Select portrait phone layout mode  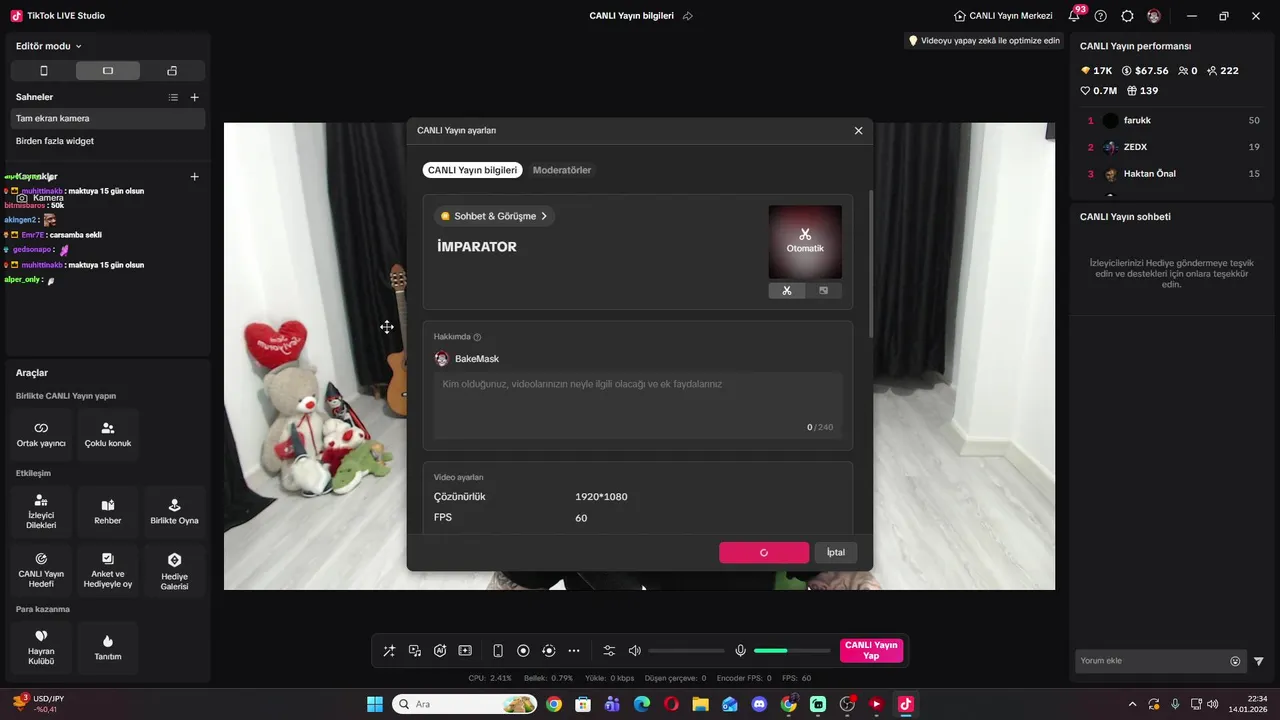(43, 71)
